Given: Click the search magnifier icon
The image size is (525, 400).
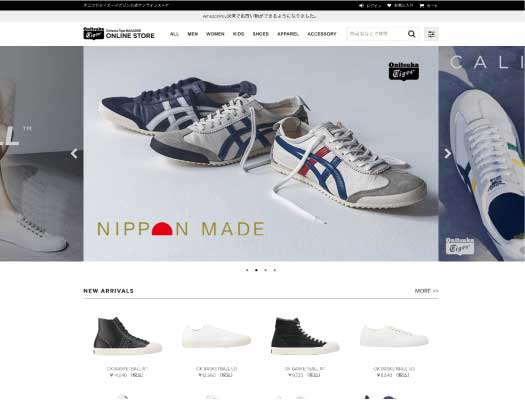Looking at the screenshot, I should pyautogui.click(x=411, y=34).
